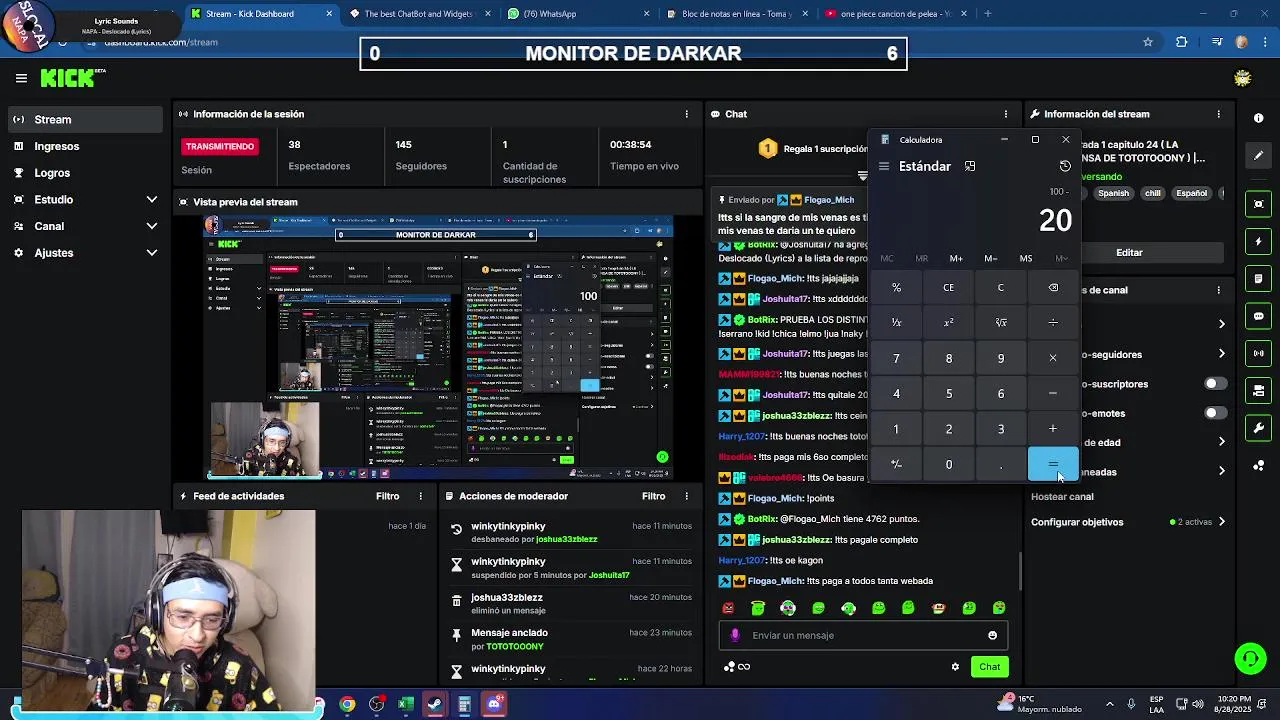Open Acciones de moderador options menu
1280x720 pixels.
[686, 496]
